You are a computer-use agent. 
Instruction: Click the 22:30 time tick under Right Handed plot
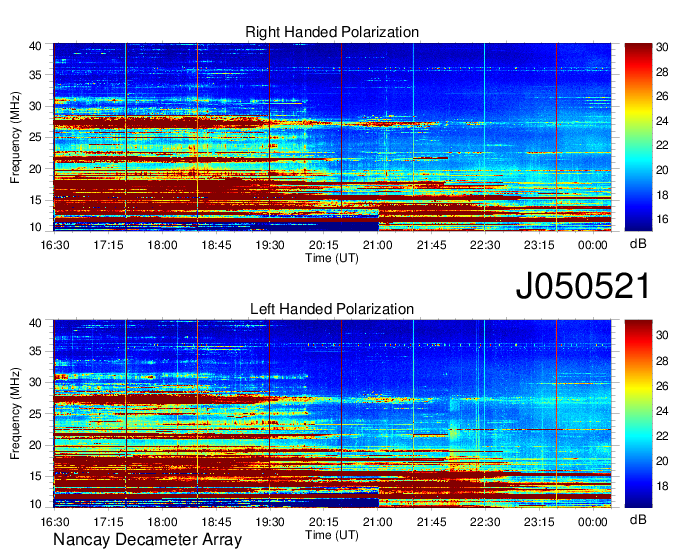click(x=485, y=245)
